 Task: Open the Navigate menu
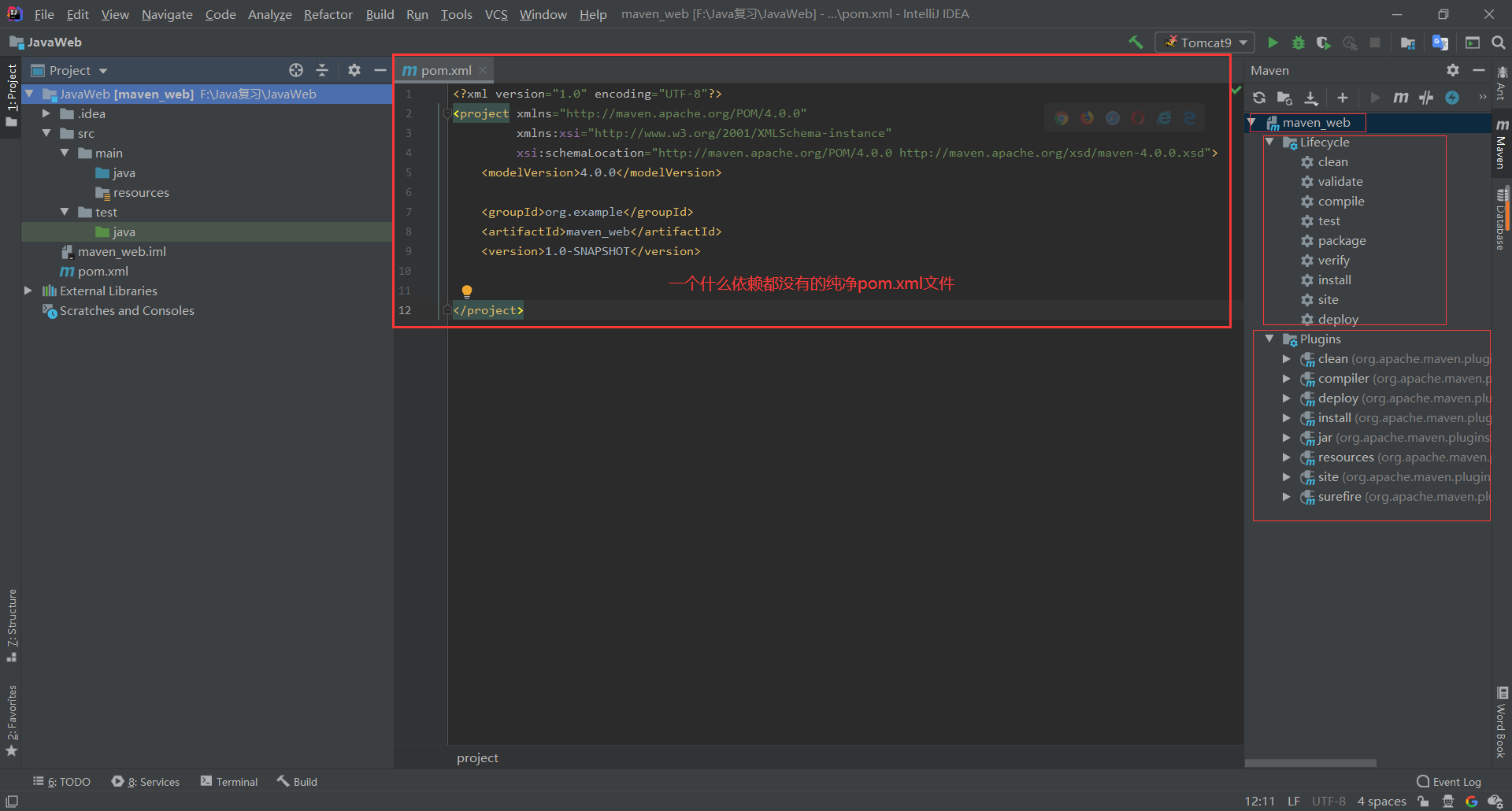(167, 14)
